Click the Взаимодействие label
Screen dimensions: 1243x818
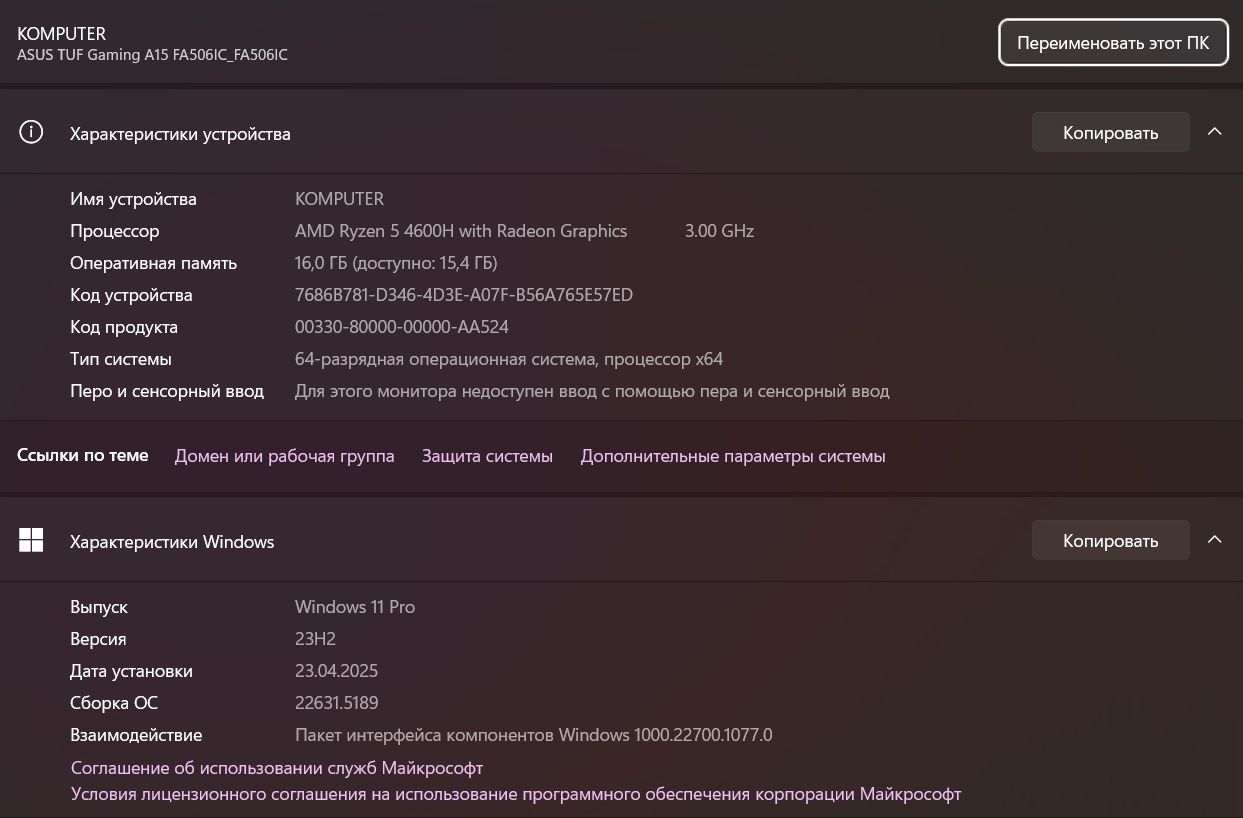tap(136, 735)
